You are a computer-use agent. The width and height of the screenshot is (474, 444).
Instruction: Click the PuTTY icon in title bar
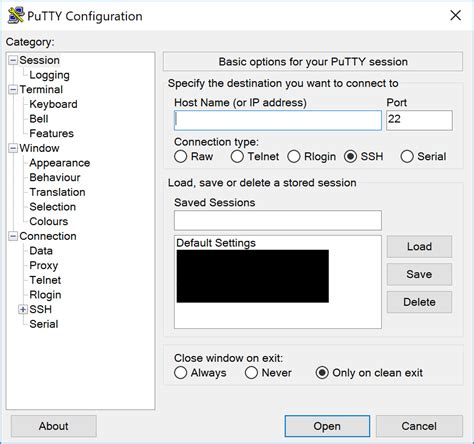[x=16, y=15]
